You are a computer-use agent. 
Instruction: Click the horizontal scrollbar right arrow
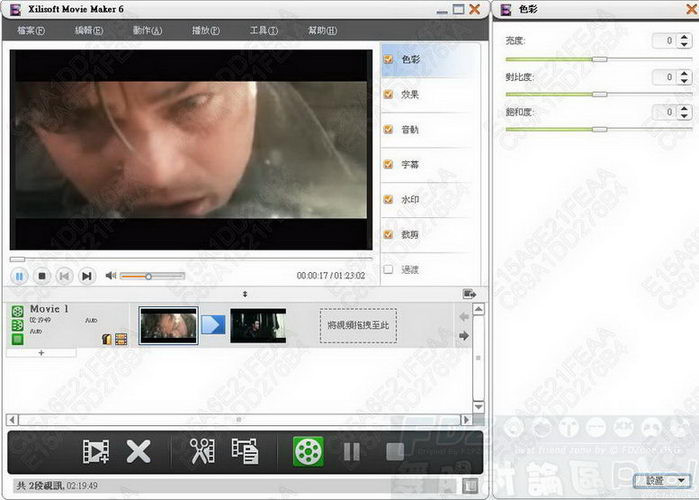coord(466,420)
